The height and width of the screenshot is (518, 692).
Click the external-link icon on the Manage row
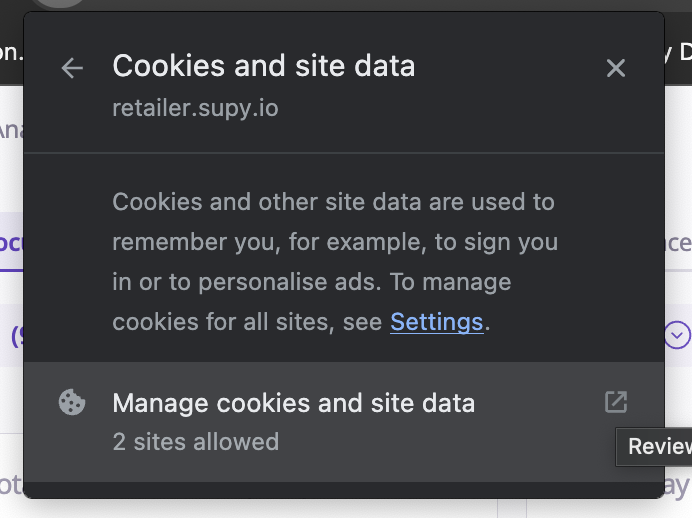click(x=616, y=403)
